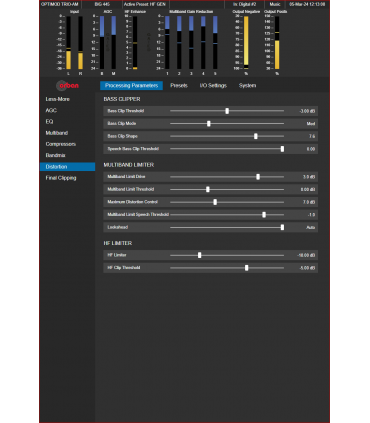Viewport: 370px width, 423px height.
Task: Click the Maximum Distortion Control value 7.0 dB
Action: (x=309, y=202)
